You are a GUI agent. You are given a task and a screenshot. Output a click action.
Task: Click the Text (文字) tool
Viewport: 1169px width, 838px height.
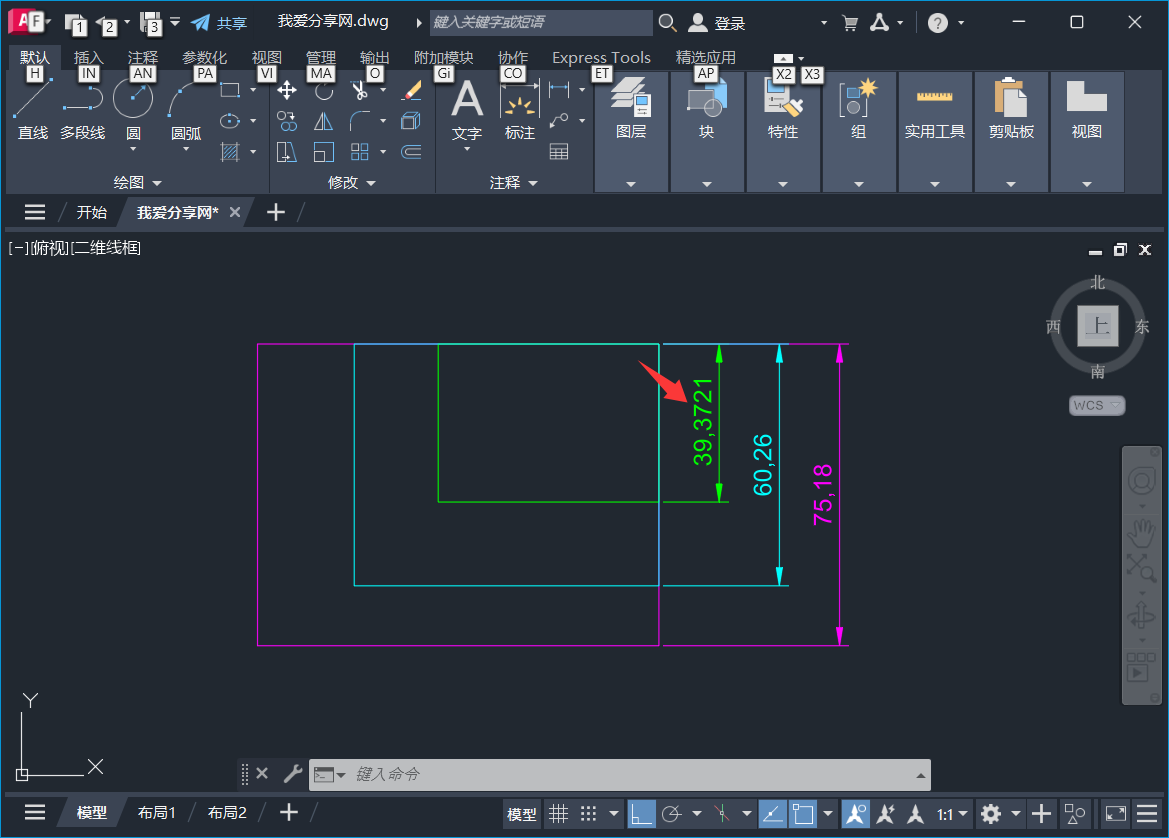click(467, 110)
